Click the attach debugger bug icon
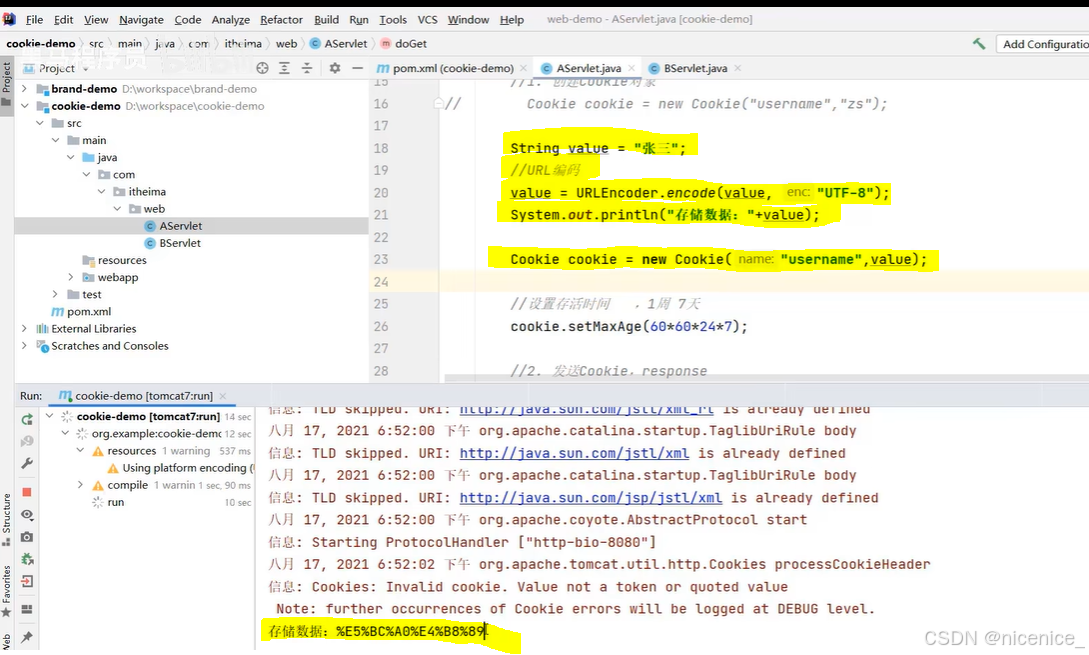The width and height of the screenshot is (1089, 655). [x=27, y=559]
